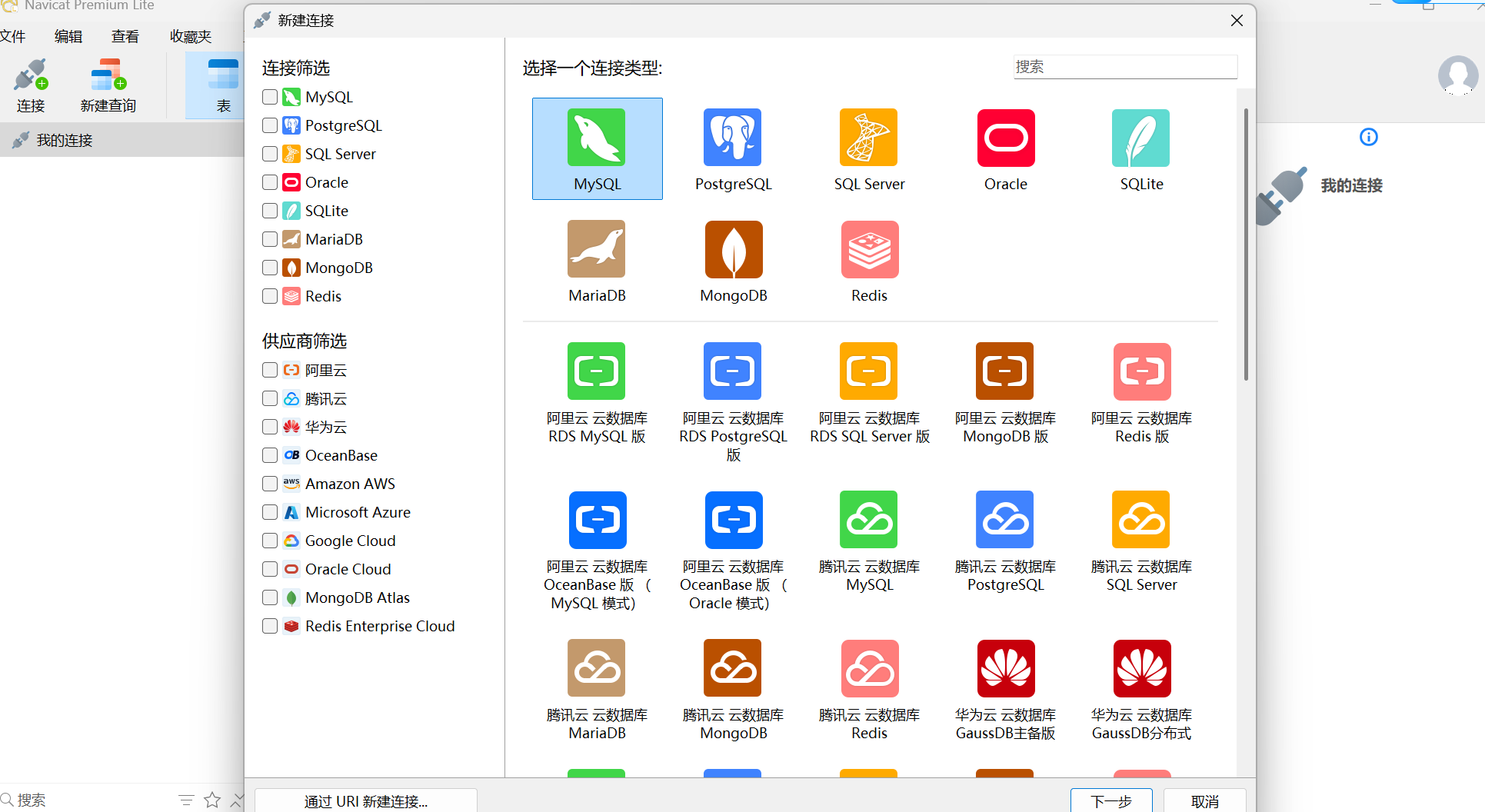This screenshot has width=1485, height=812.
Task: Check the Google Cloud filter
Action: pyautogui.click(x=269, y=541)
